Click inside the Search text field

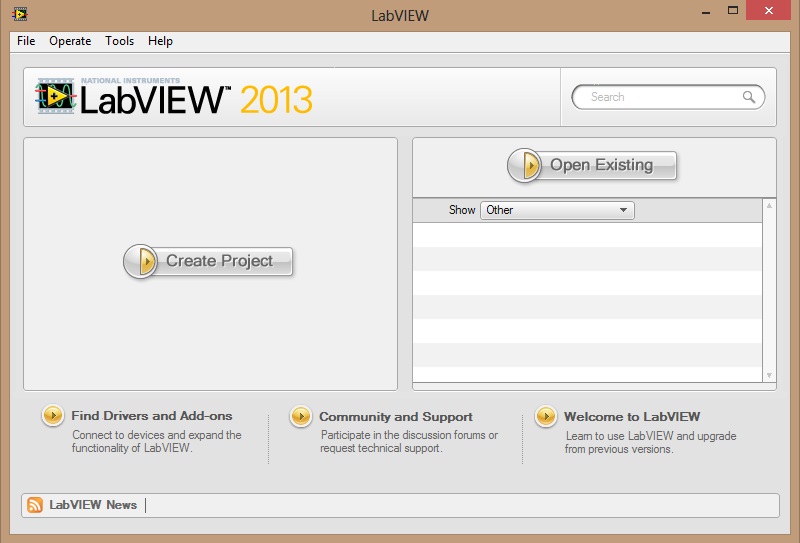pyautogui.click(x=660, y=97)
